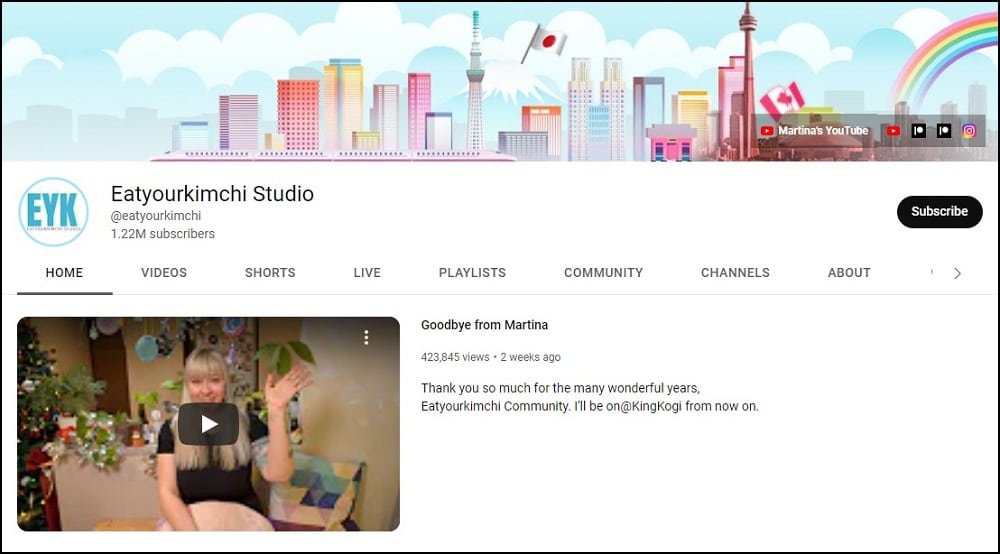Open the three-dot menu on the video
The height and width of the screenshot is (554, 1000).
coord(366,337)
